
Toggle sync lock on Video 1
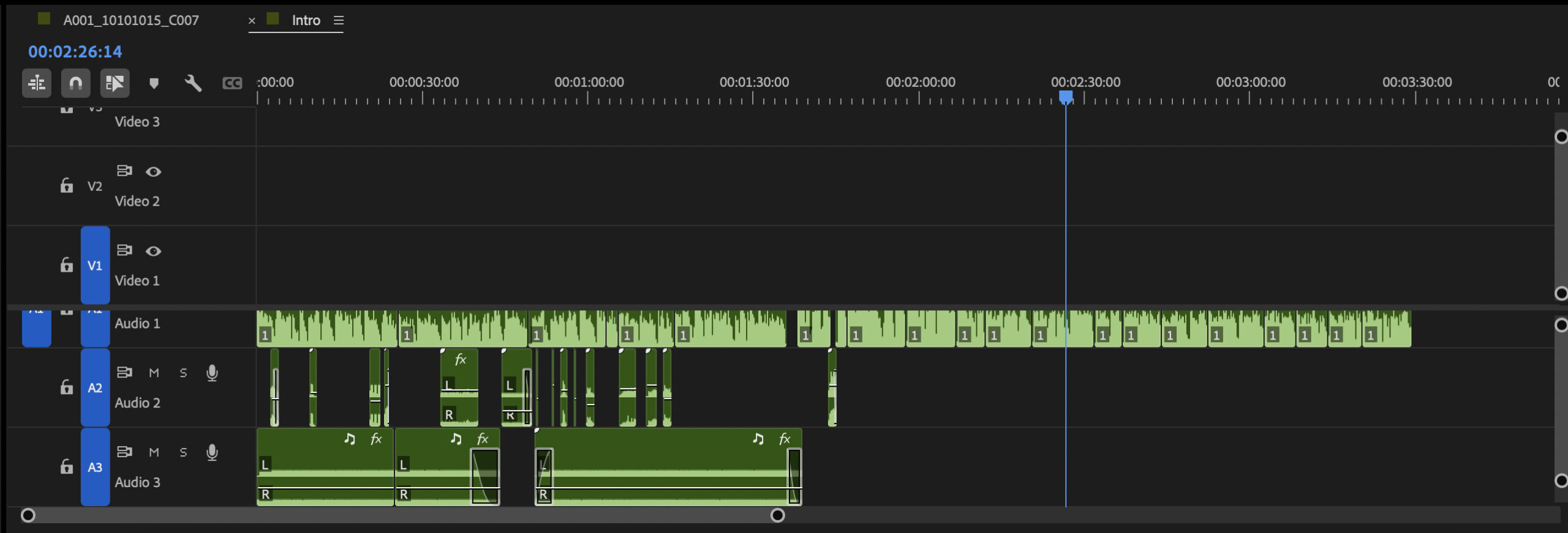(x=124, y=250)
